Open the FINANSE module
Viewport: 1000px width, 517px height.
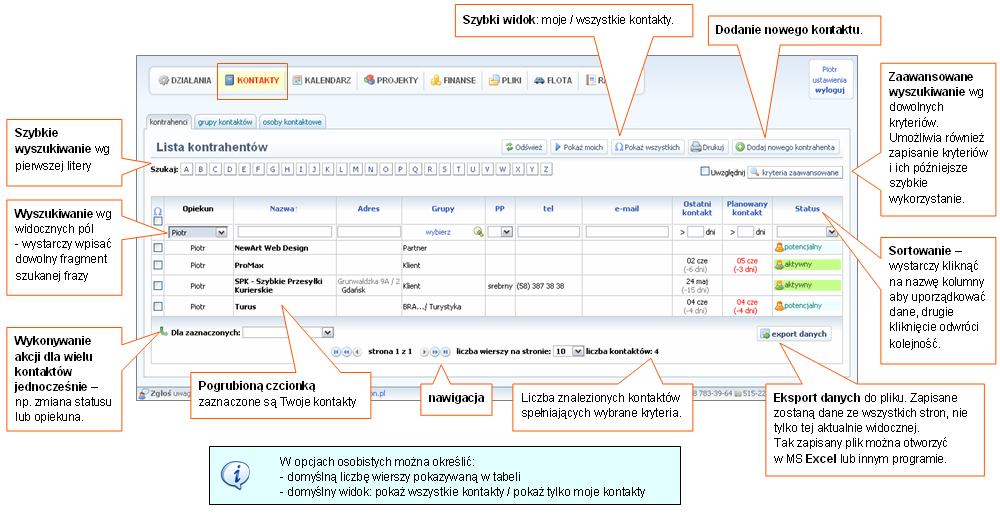[453, 80]
